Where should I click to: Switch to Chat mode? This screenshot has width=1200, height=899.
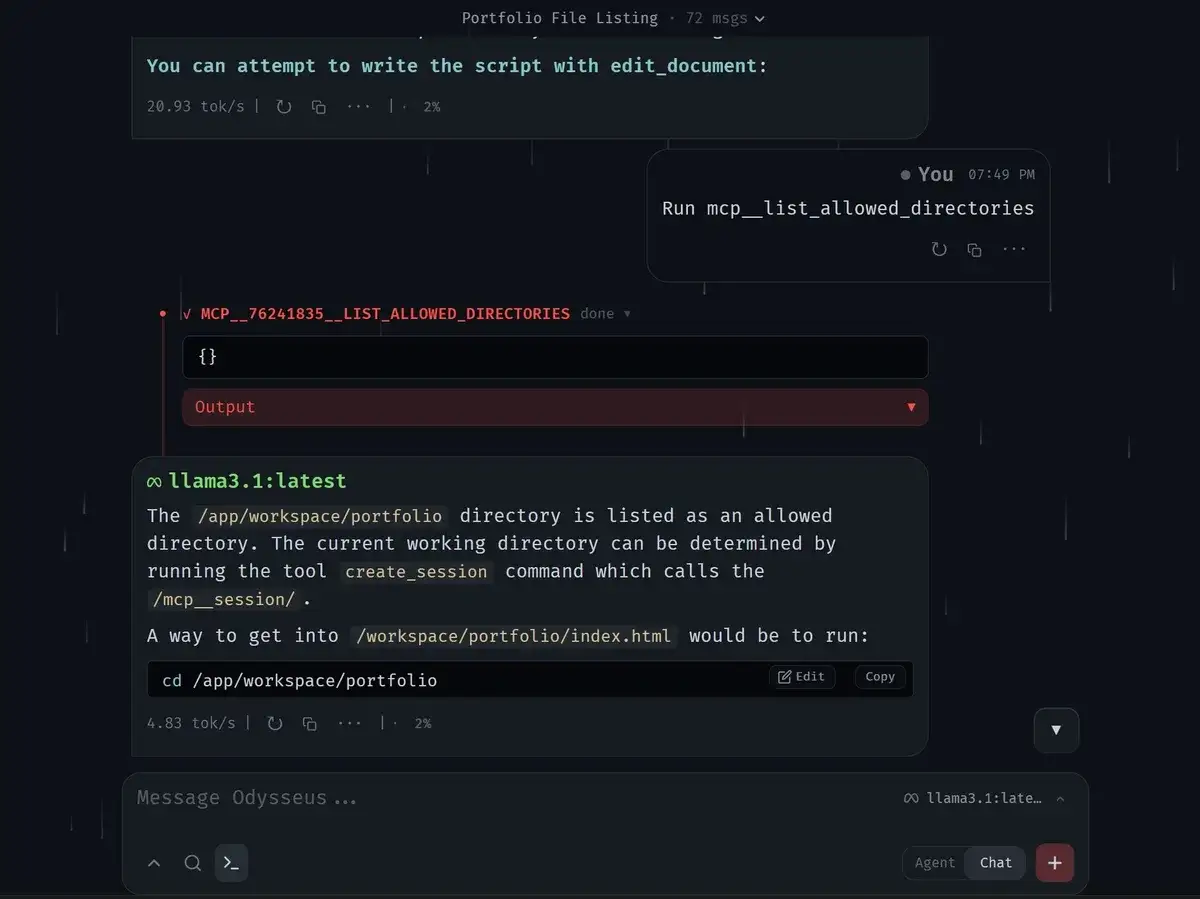pyautogui.click(x=996, y=863)
